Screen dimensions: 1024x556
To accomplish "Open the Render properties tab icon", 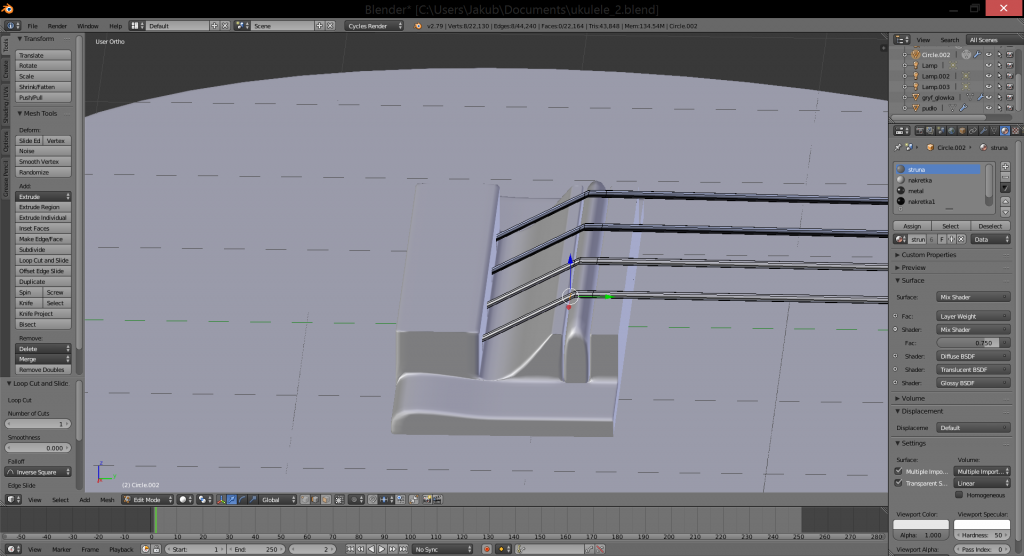I will coord(920,131).
